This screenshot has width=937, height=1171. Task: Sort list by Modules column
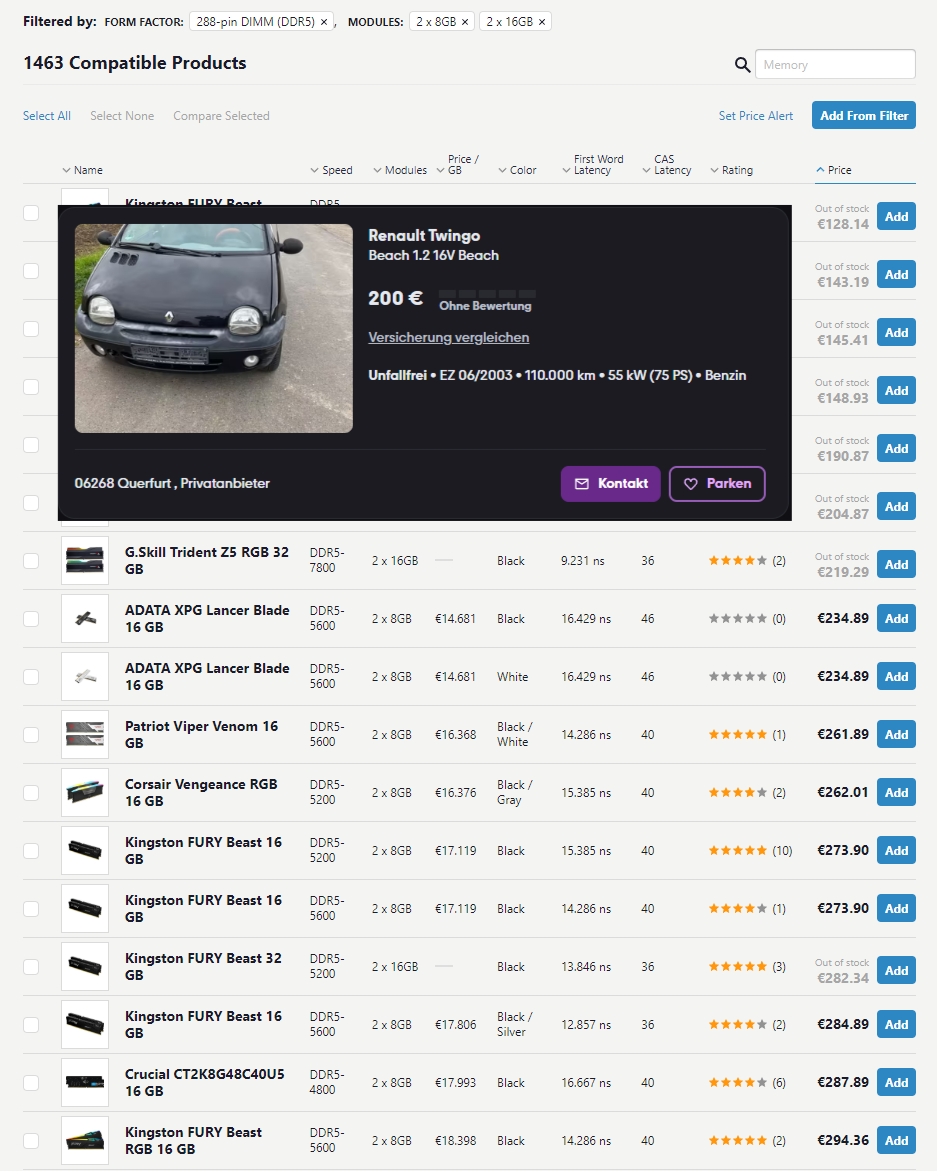(400, 170)
